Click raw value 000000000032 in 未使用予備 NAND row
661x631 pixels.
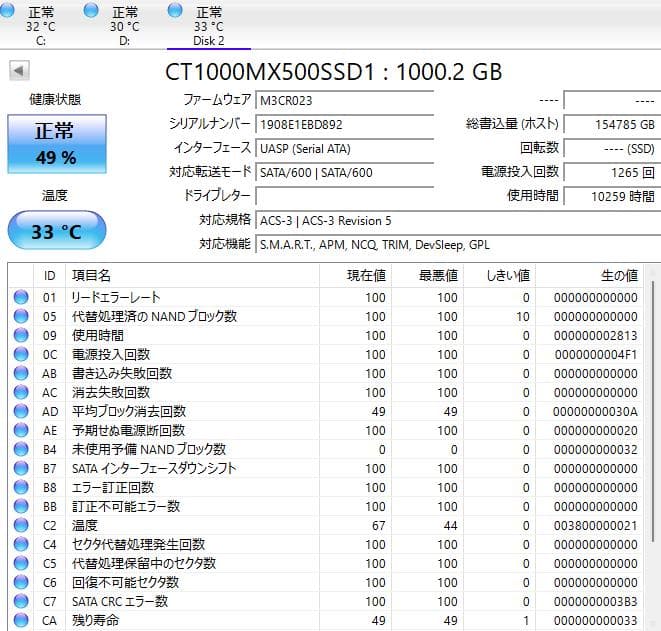[595, 450]
